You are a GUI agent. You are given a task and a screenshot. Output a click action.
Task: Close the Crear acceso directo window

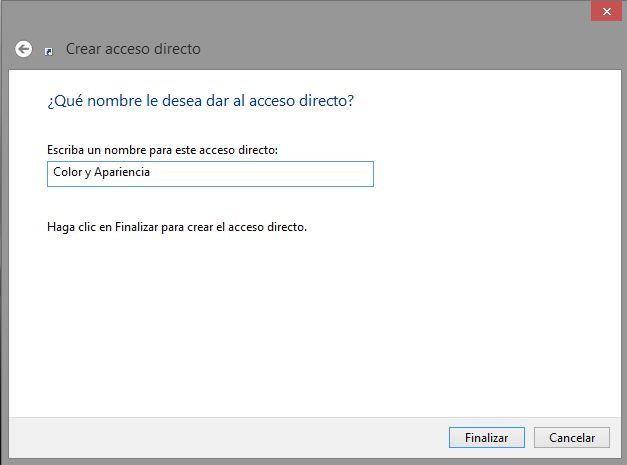pyautogui.click(x=606, y=11)
